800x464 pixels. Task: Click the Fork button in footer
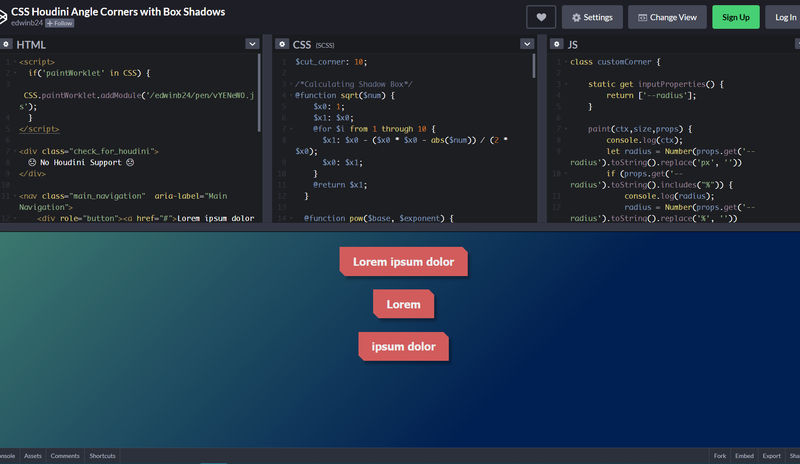[x=720, y=456]
